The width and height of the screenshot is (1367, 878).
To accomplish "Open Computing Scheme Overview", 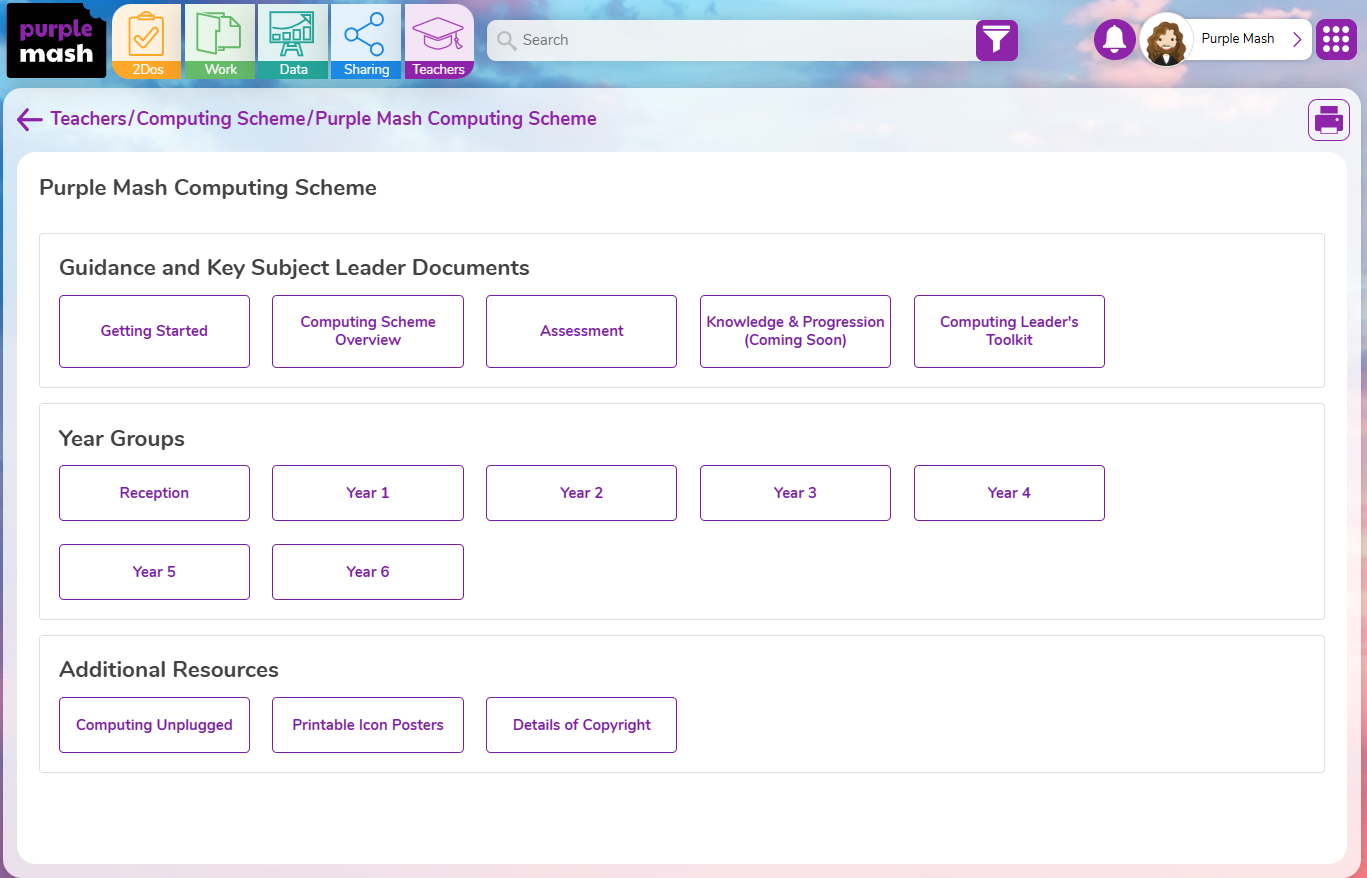I will [x=368, y=331].
